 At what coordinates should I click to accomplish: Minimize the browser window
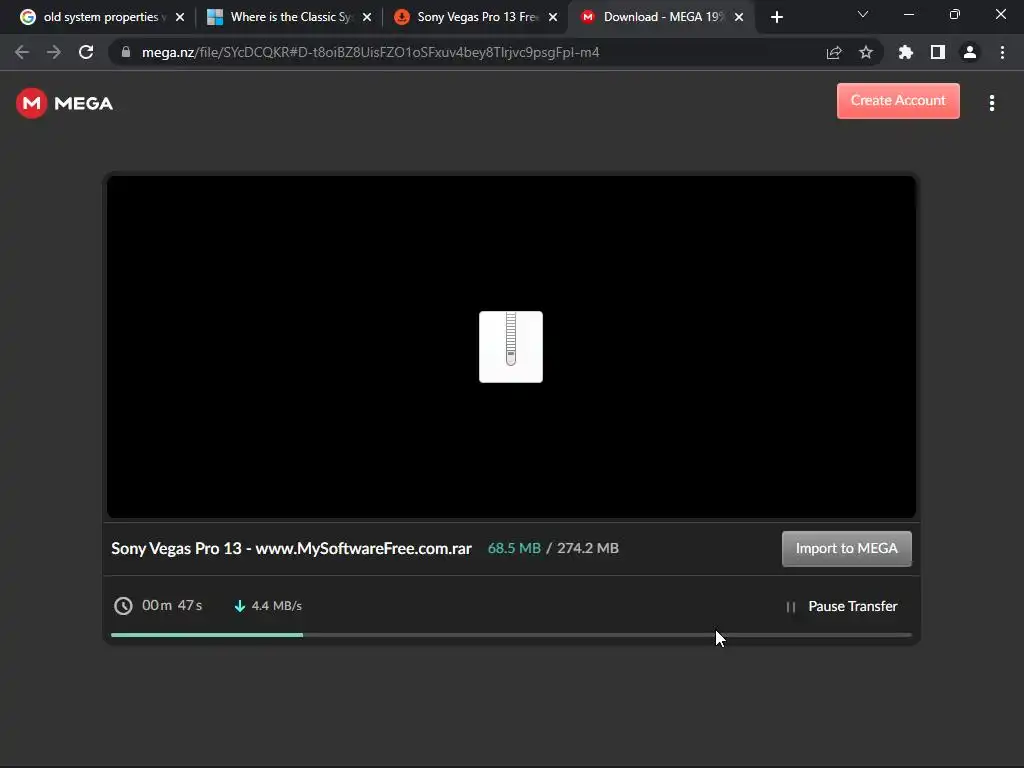tap(908, 14)
